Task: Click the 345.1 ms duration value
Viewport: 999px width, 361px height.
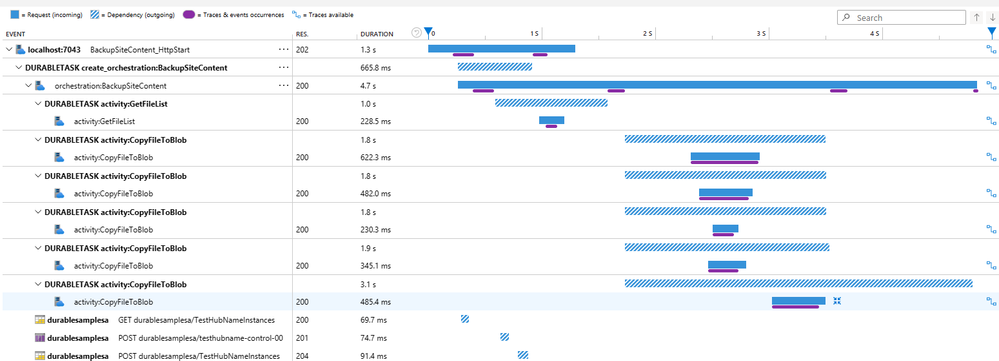Action: [x=376, y=265]
